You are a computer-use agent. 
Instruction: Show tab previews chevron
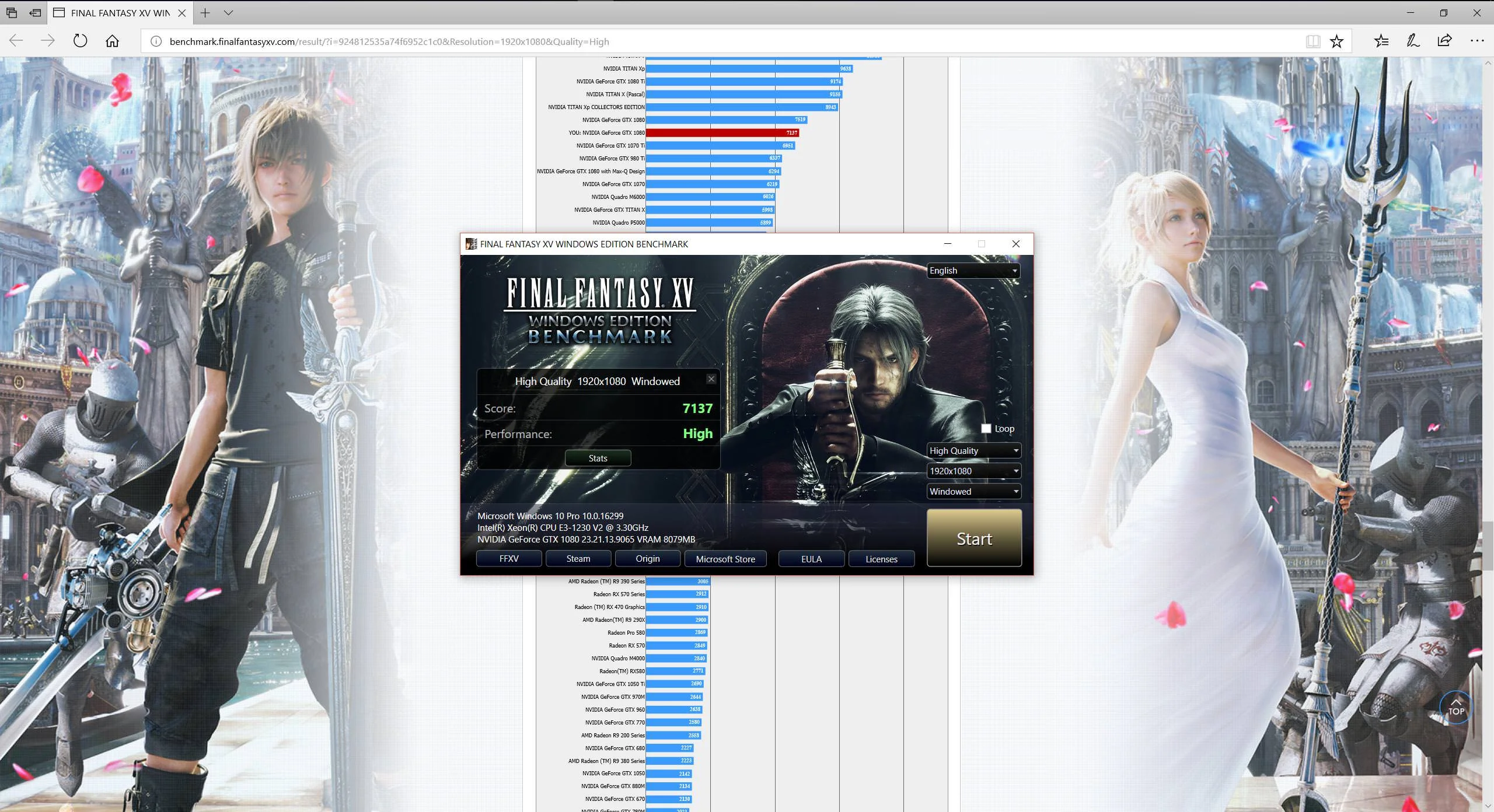tap(228, 12)
